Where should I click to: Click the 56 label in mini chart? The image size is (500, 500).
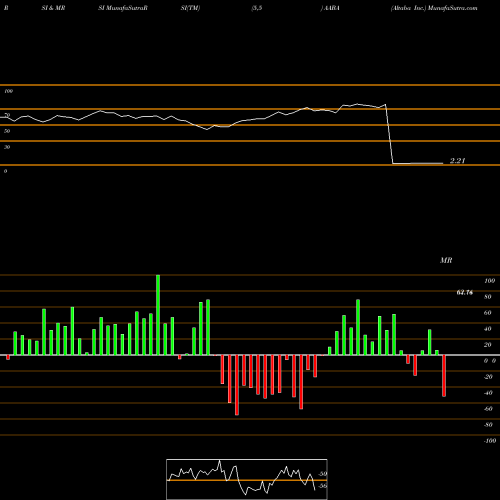coord(323,486)
